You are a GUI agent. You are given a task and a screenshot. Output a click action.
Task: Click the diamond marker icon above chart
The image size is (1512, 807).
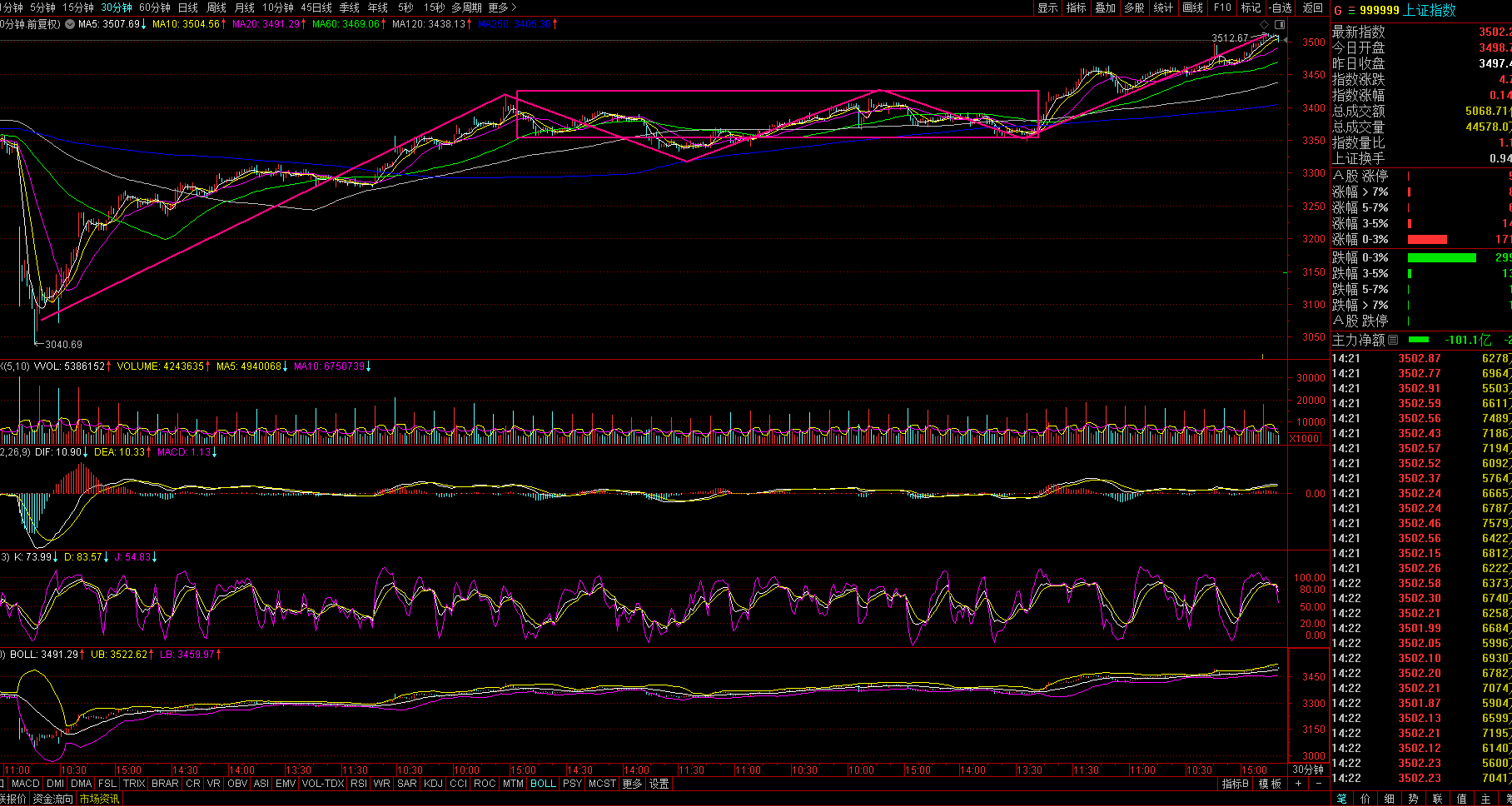[1265, 24]
